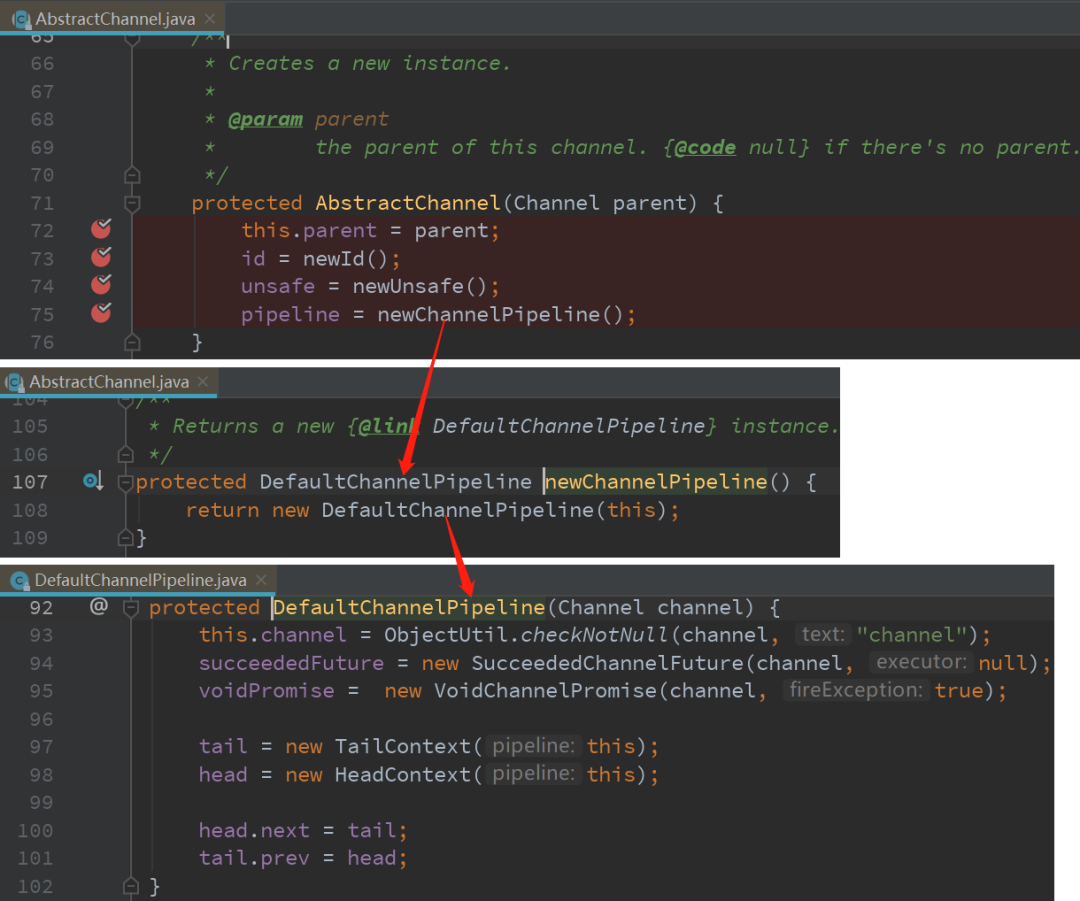
Task: Collapse method end fold marker at line 109
Action: pos(125,538)
